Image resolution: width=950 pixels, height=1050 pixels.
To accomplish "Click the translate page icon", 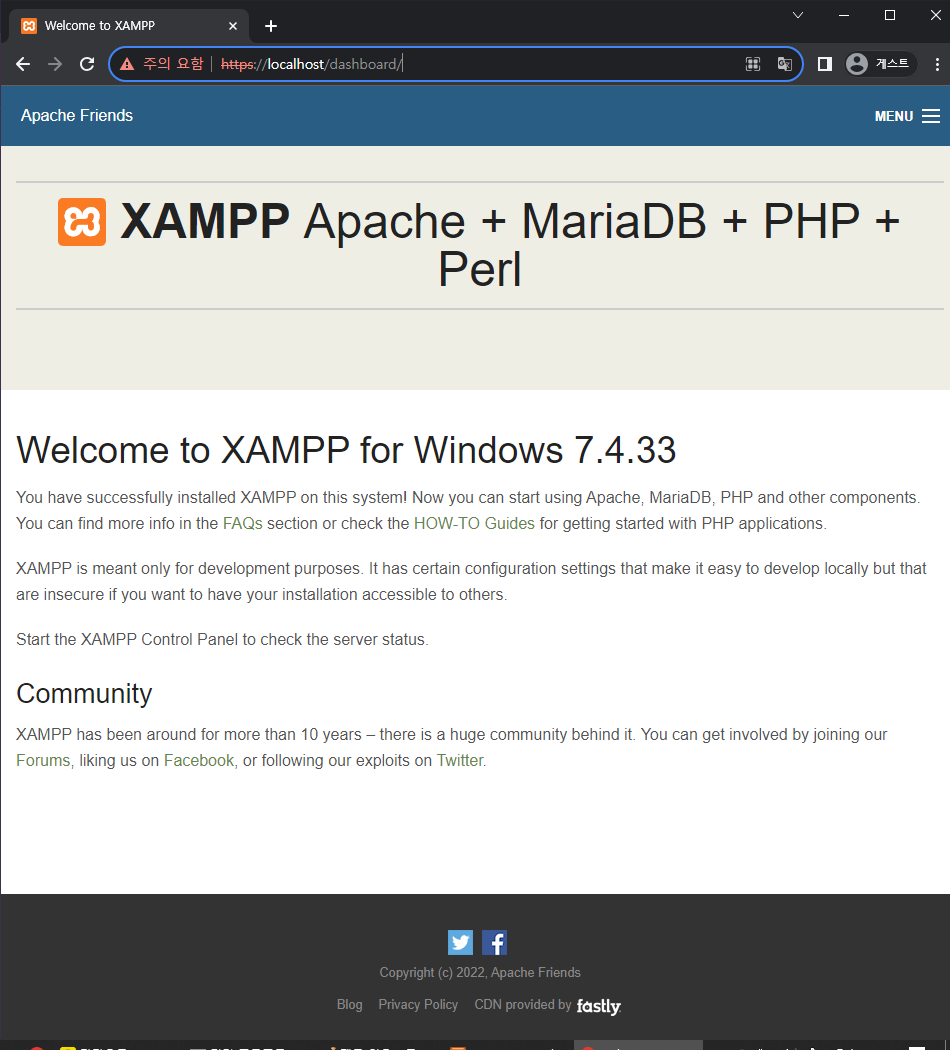I will (785, 64).
